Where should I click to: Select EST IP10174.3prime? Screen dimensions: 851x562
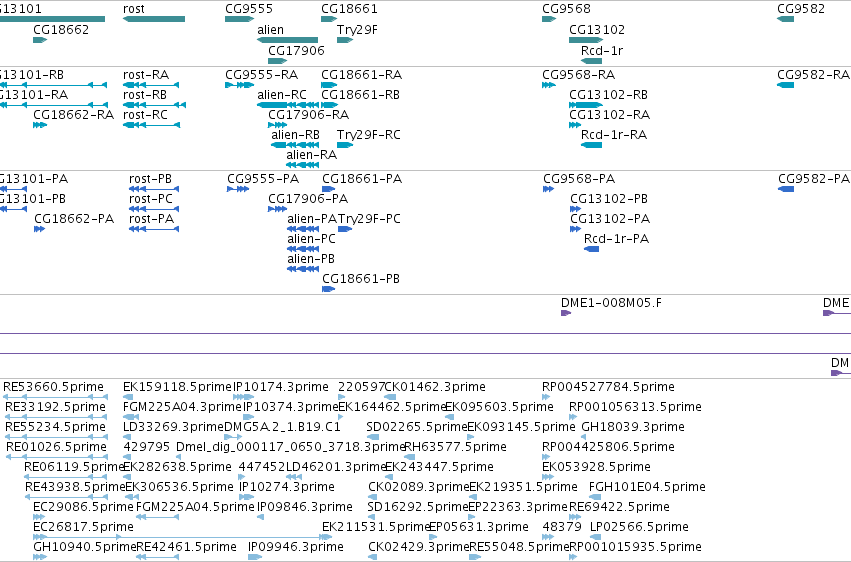(x=281, y=387)
